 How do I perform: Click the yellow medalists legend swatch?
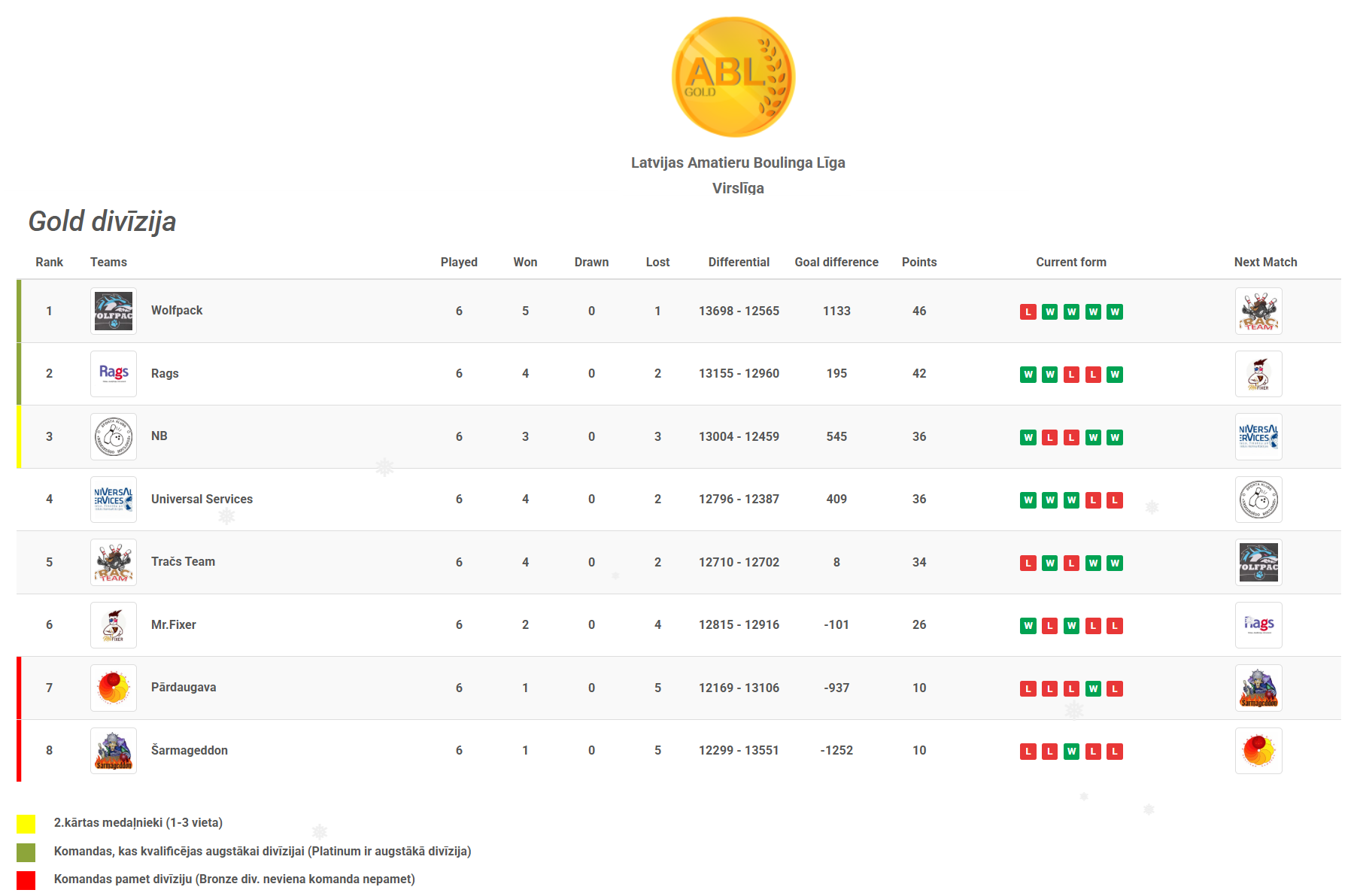26,824
